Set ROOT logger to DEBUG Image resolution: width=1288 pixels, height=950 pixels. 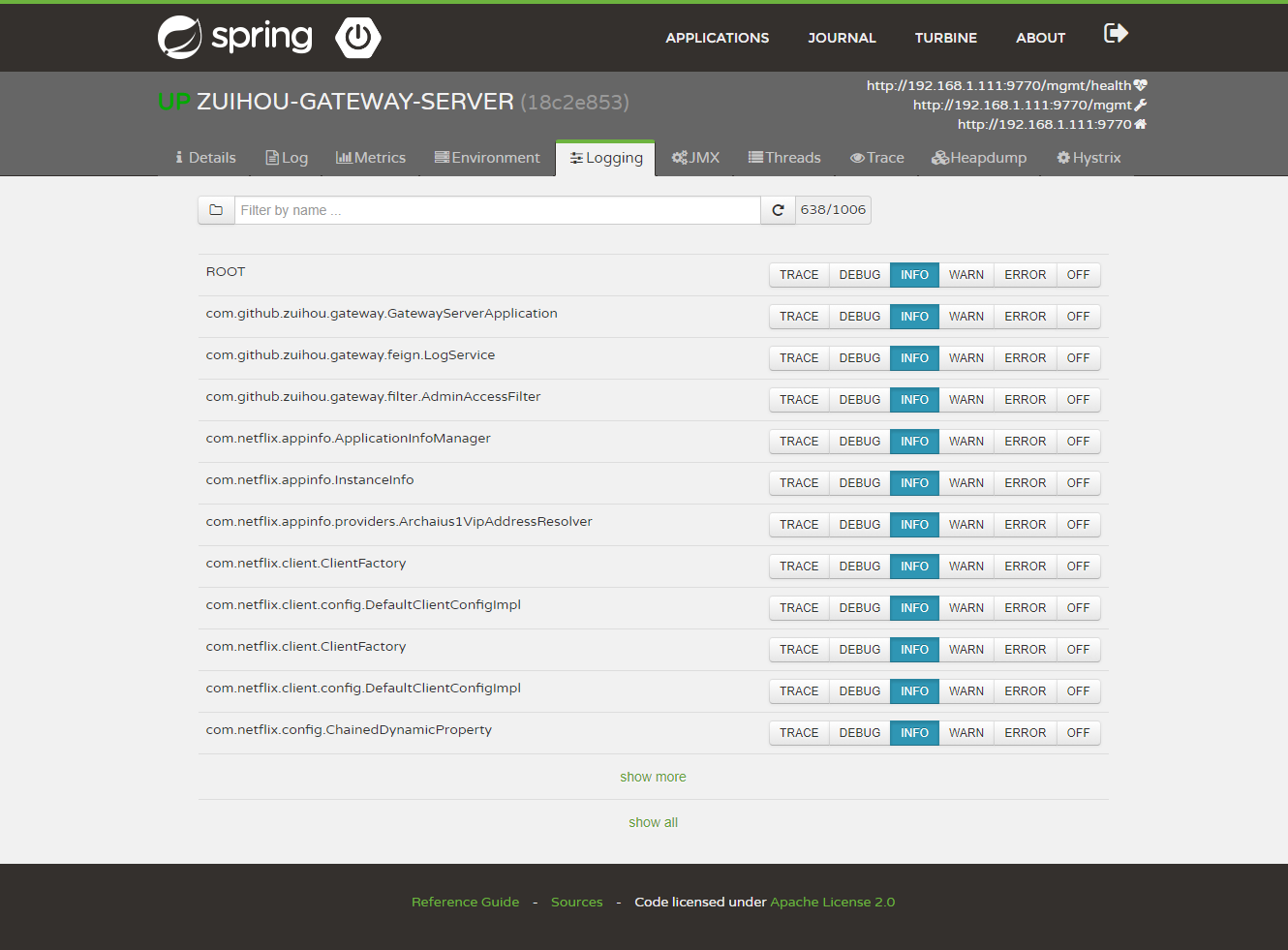coord(860,275)
